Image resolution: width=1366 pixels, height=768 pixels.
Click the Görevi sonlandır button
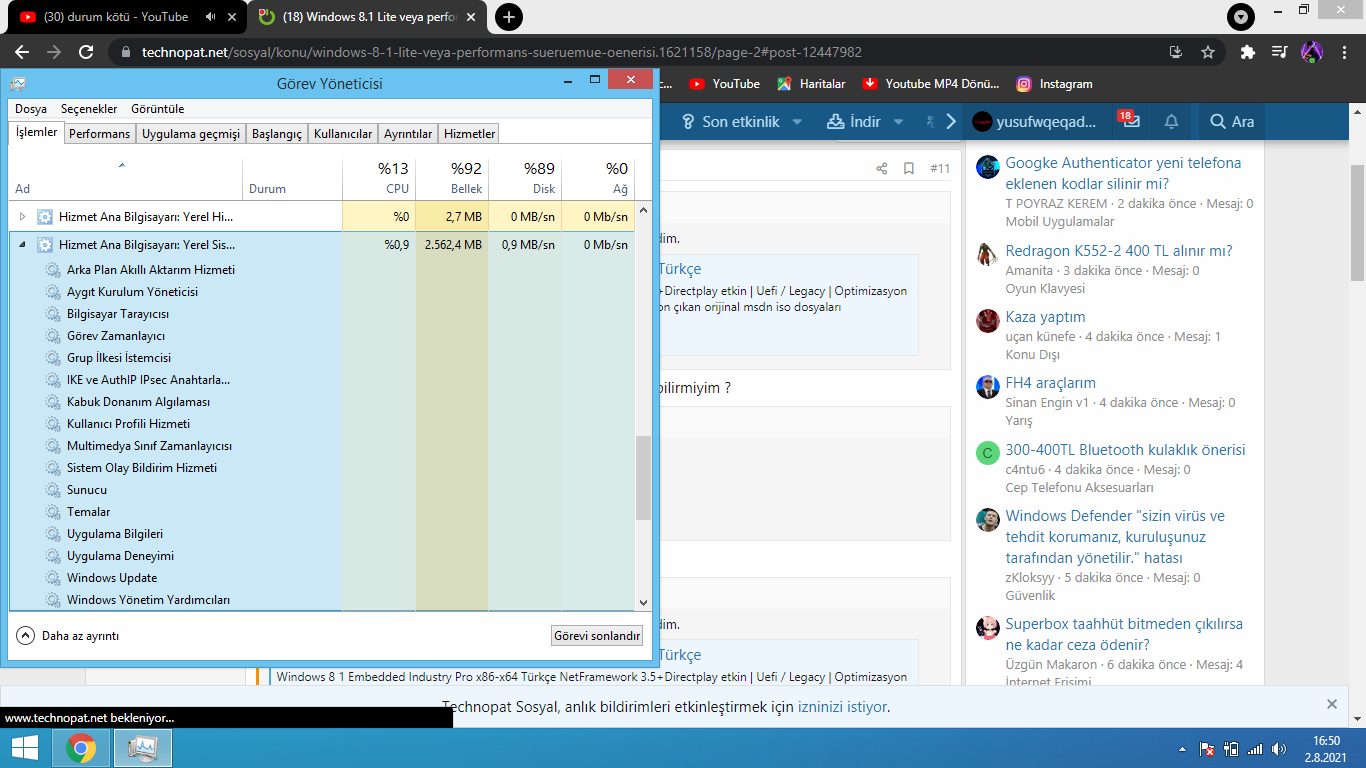coord(597,635)
